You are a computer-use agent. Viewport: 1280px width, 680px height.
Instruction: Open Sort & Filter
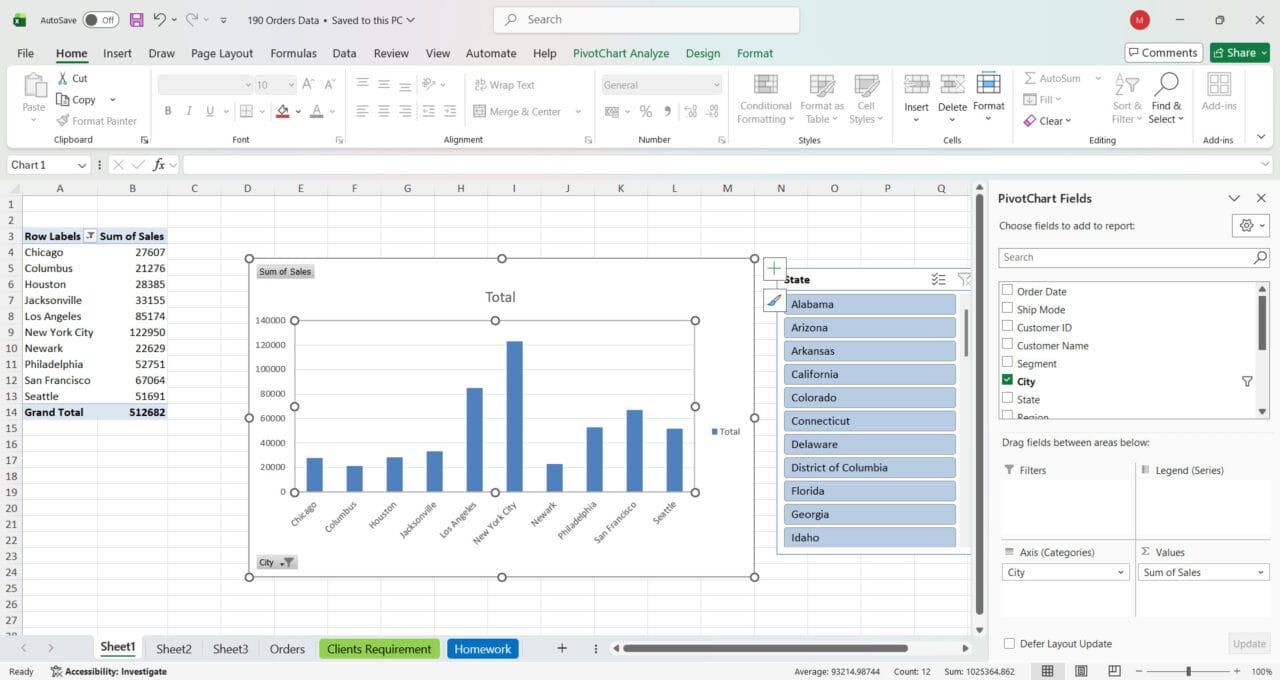[x=1127, y=100]
